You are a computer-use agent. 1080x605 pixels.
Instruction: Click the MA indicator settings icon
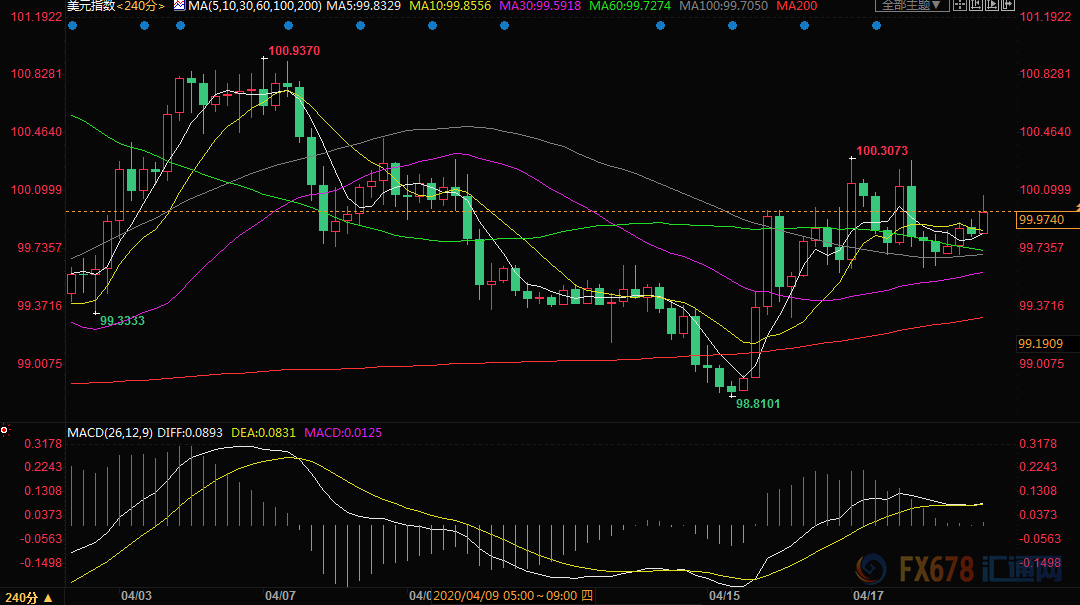coord(180,6)
